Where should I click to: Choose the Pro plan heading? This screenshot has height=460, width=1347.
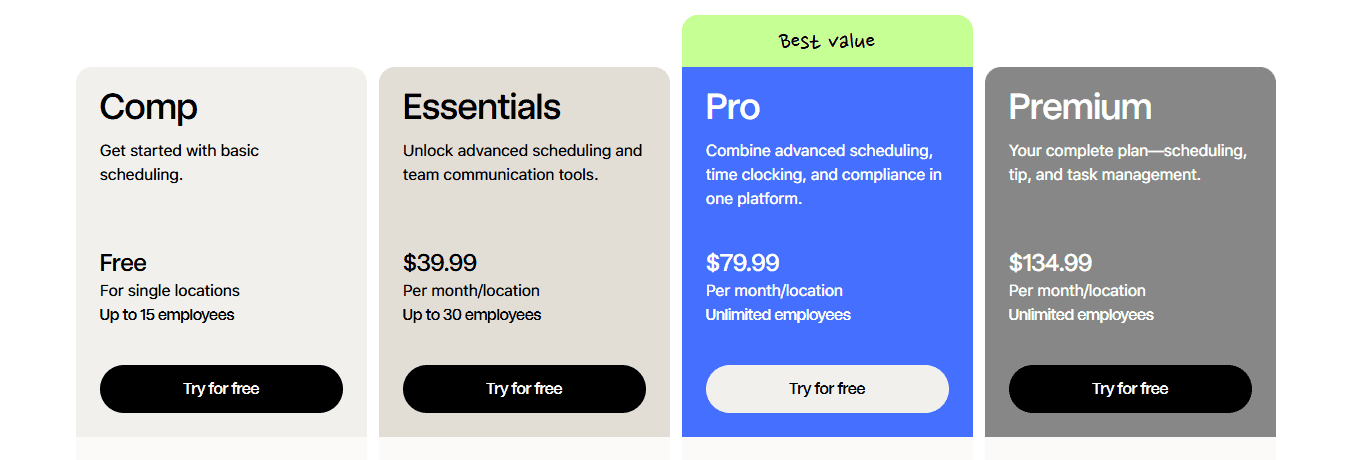click(733, 107)
